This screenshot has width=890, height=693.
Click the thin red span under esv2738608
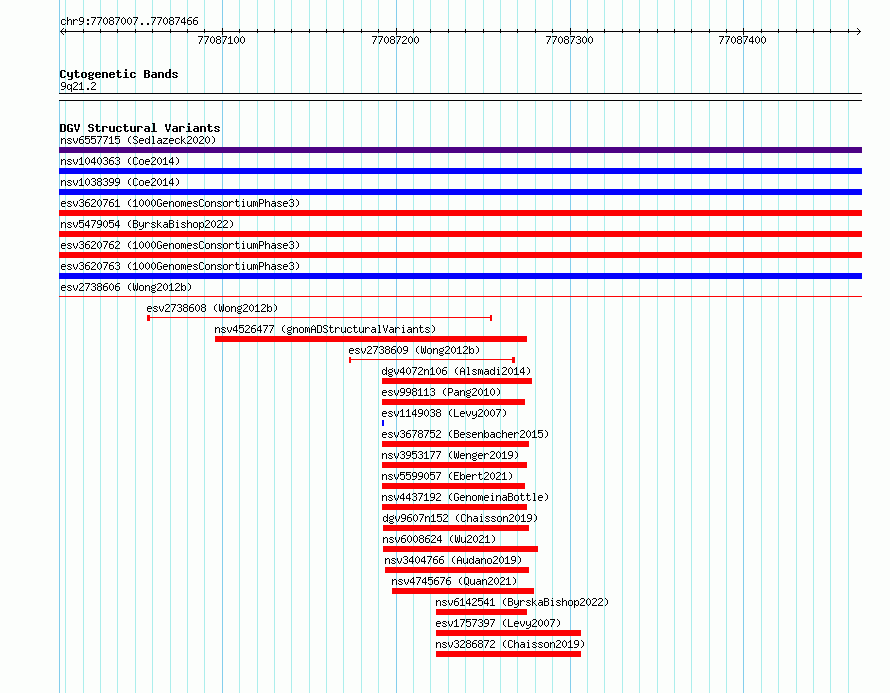tap(320, 318)
